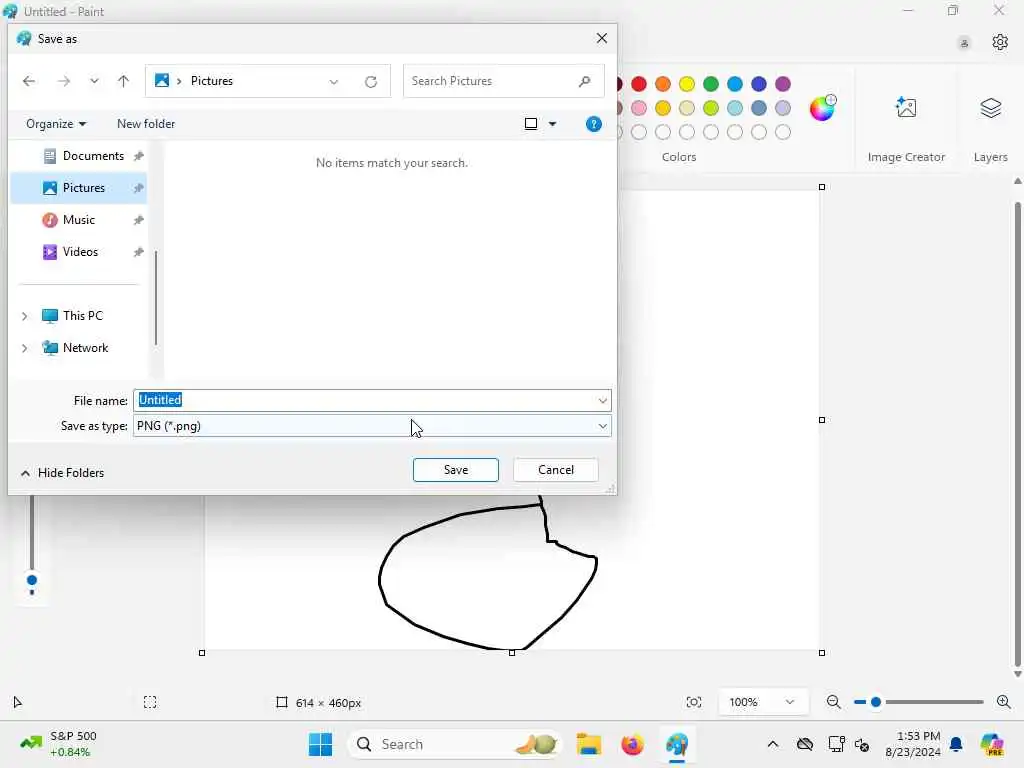Click the search magnifier icon
This screenshot has width=1024, height=768.
[x=584, y=81]
